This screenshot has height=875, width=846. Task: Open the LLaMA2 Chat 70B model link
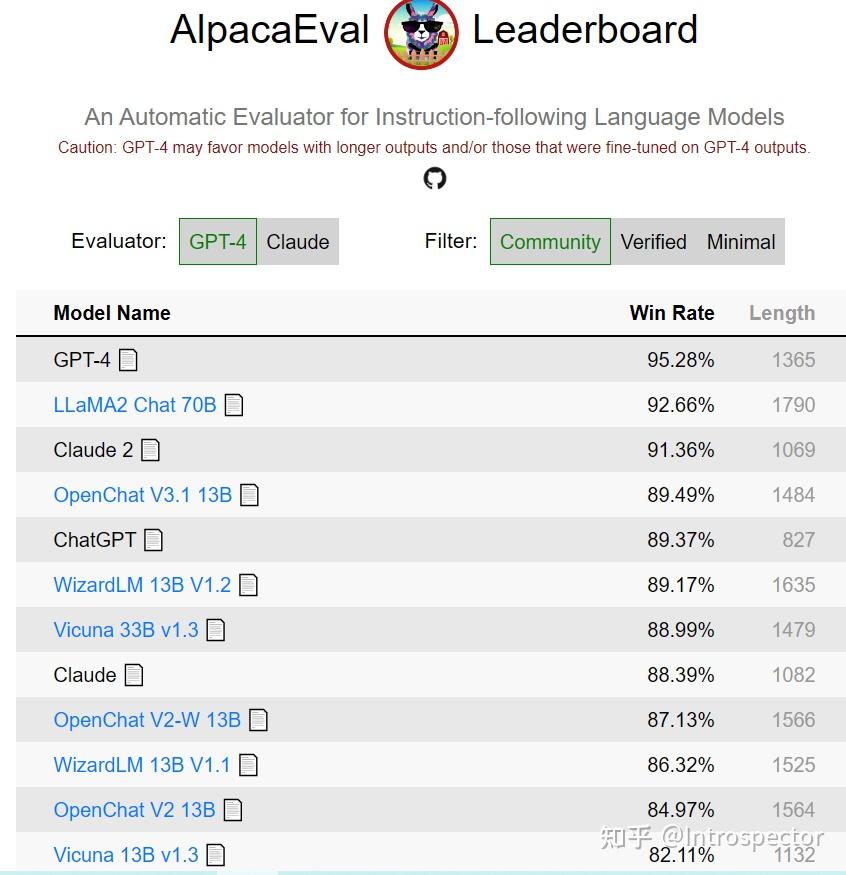tap(135, 405)
